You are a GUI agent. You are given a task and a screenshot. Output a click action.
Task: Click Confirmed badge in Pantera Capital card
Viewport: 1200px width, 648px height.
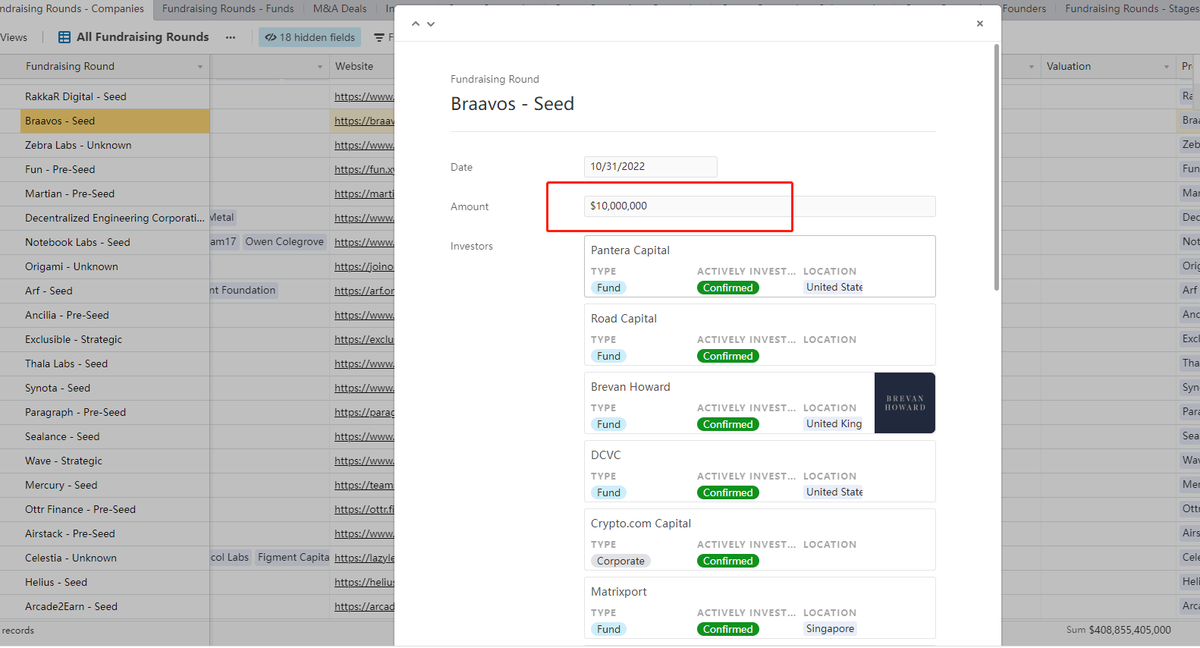pyautogui.click(x=728, y=287)
